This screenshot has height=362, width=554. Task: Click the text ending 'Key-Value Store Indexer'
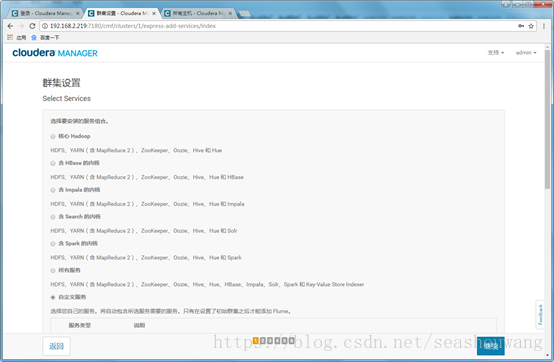coord(207,285)
